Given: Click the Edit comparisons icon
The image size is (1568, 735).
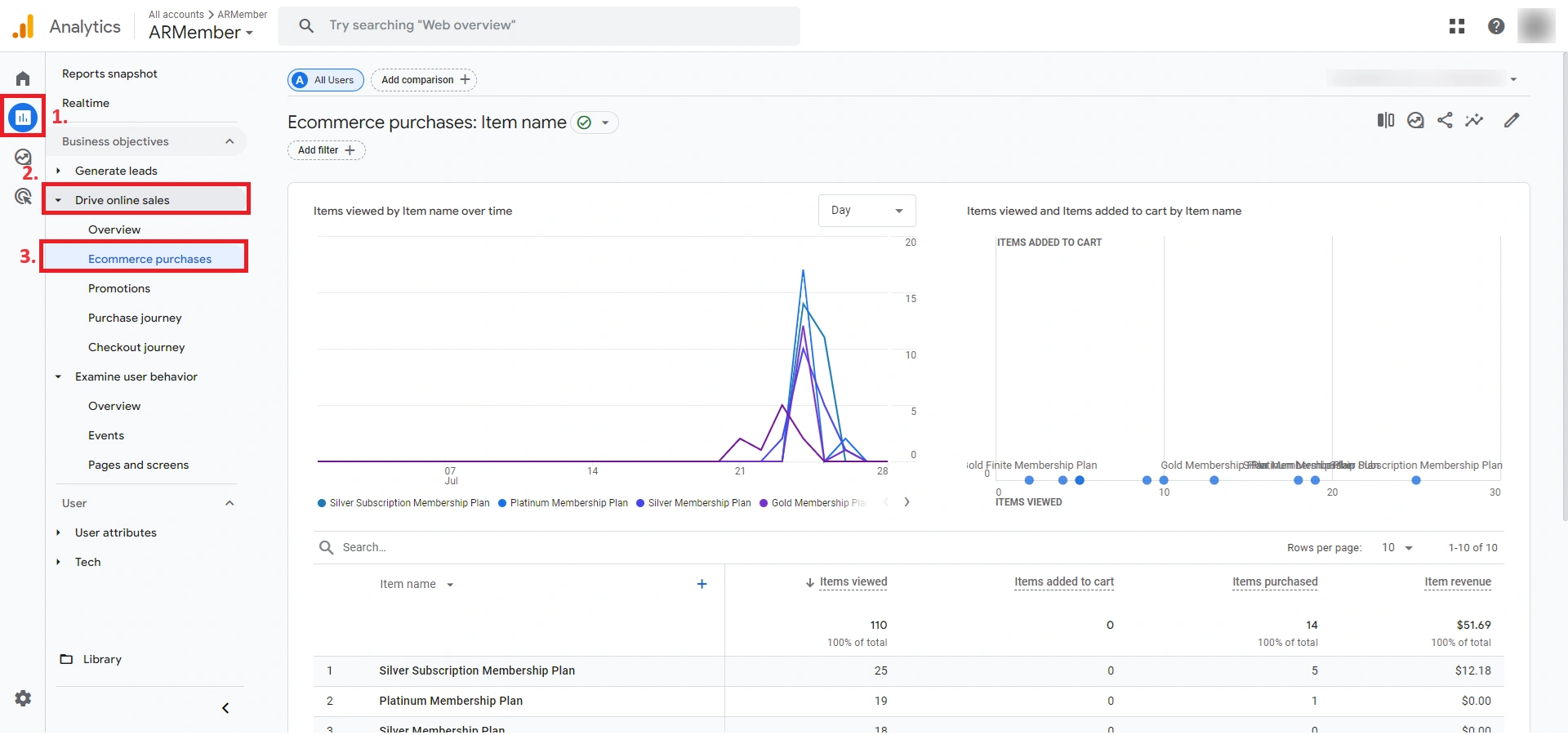Looking at the screenshot, I should pos(1386,120).
